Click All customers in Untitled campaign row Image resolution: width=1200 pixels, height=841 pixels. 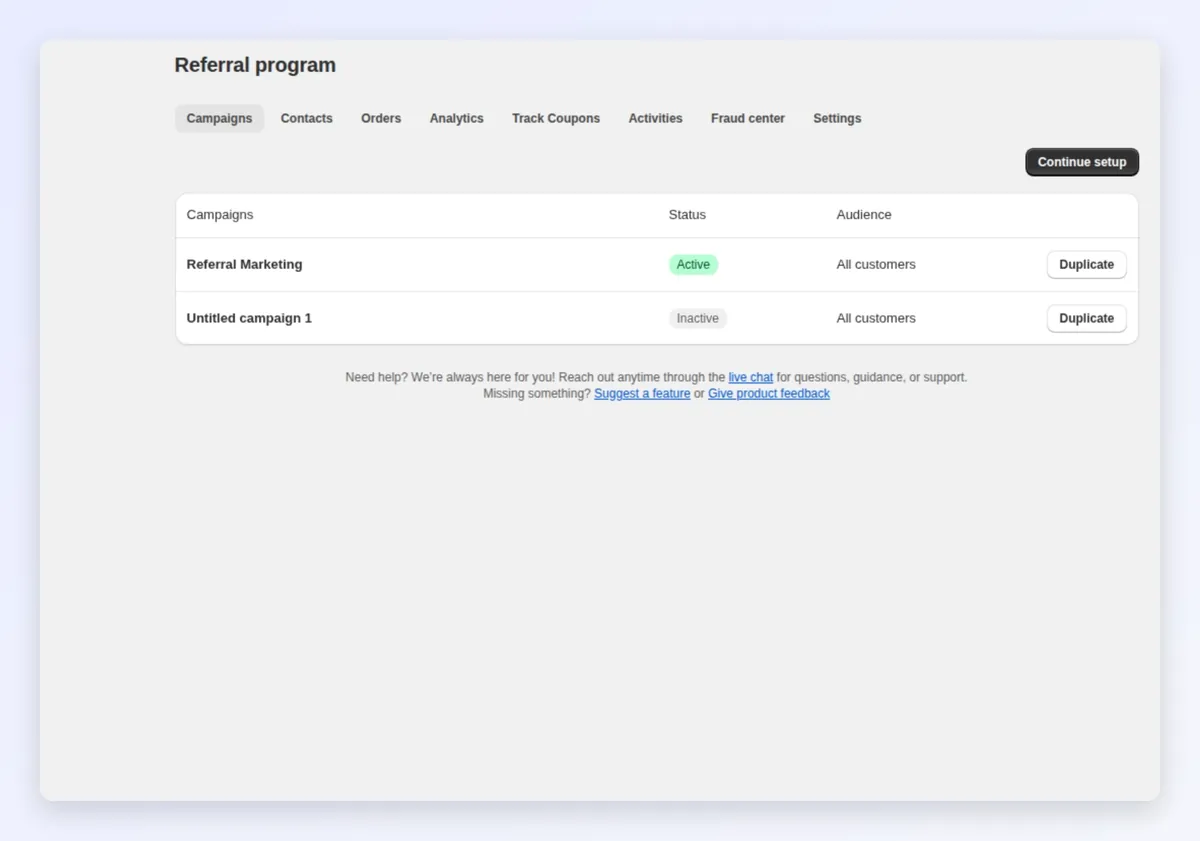coord(876,318)
